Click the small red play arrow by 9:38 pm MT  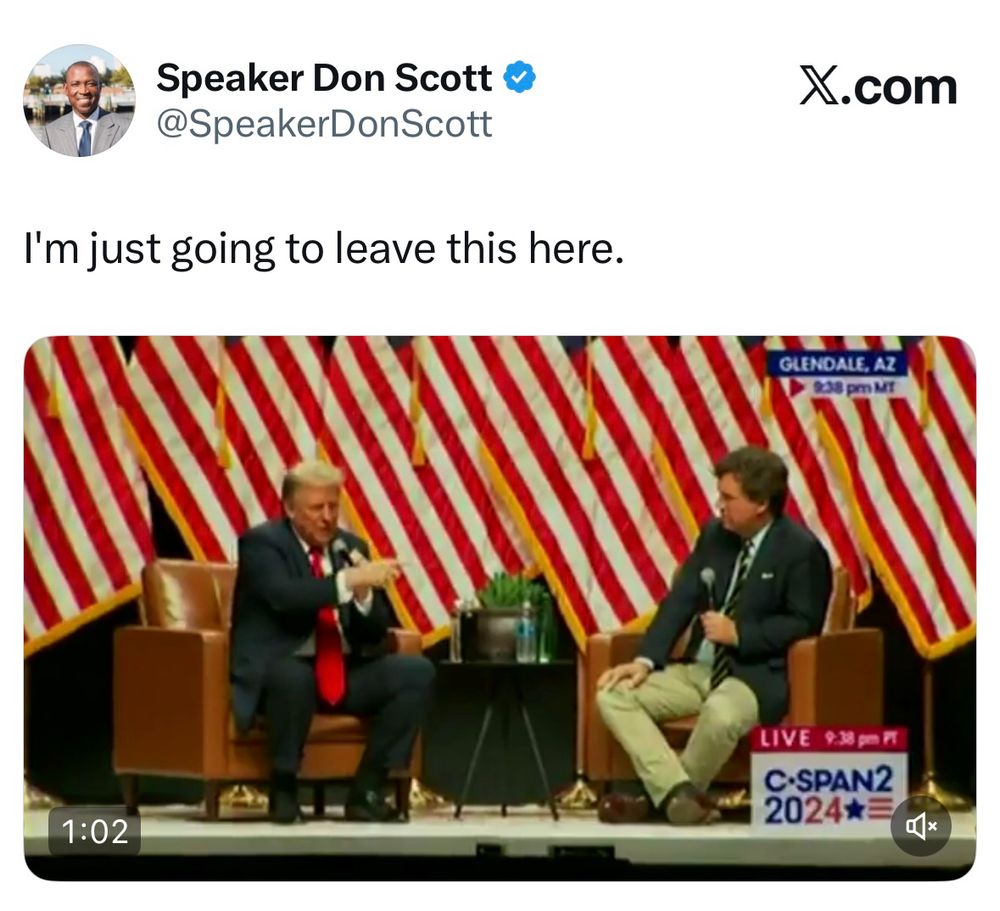797,387
